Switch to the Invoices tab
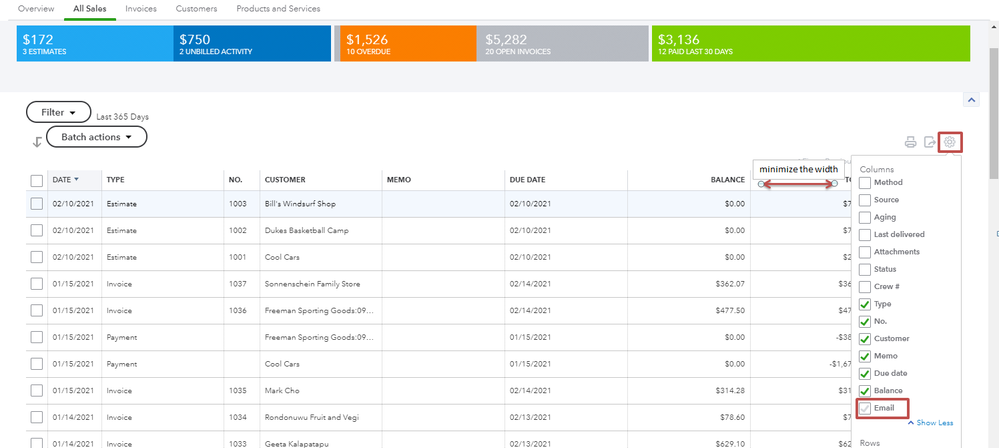Image resolution: width=999 pixels, height=448 pixels. point(141,9)
